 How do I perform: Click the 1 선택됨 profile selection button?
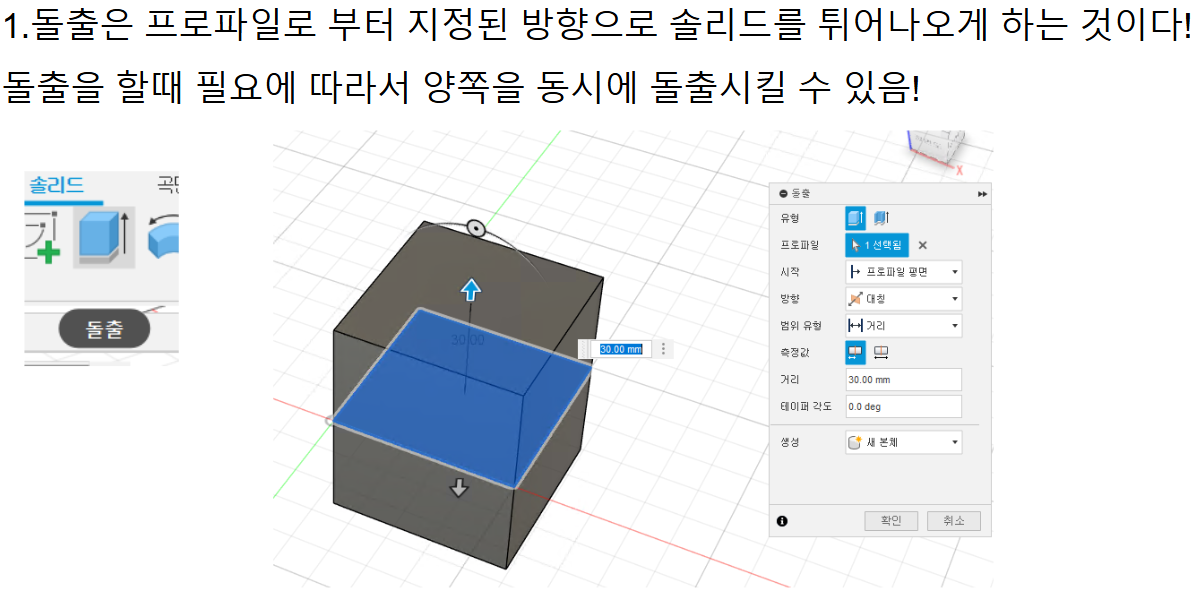877,245
